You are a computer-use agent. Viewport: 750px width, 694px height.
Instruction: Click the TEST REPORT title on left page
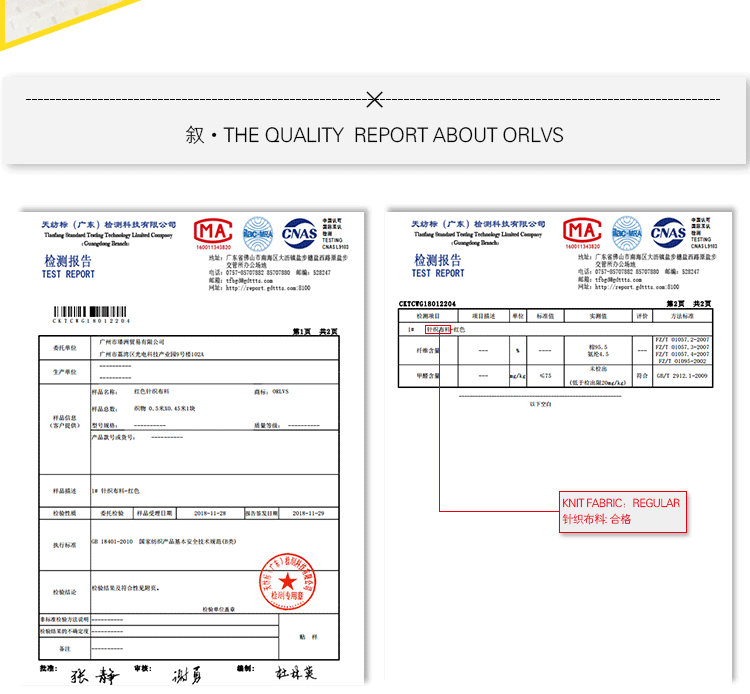68,274
